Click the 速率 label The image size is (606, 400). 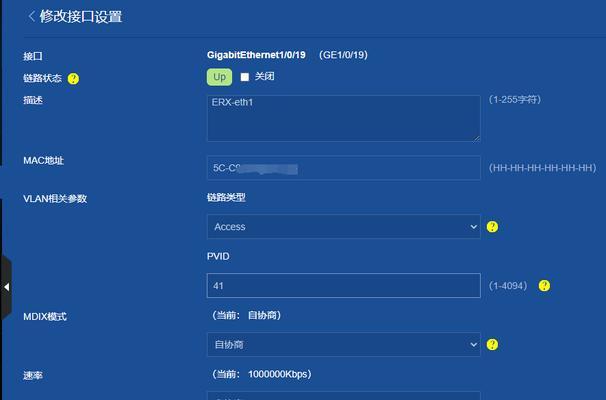[x=33, y=375]
